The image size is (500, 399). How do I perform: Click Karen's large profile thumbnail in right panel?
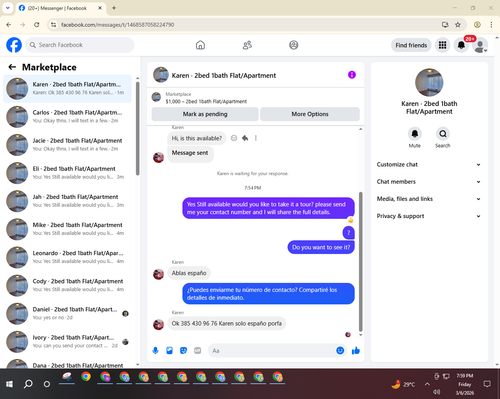429,82
